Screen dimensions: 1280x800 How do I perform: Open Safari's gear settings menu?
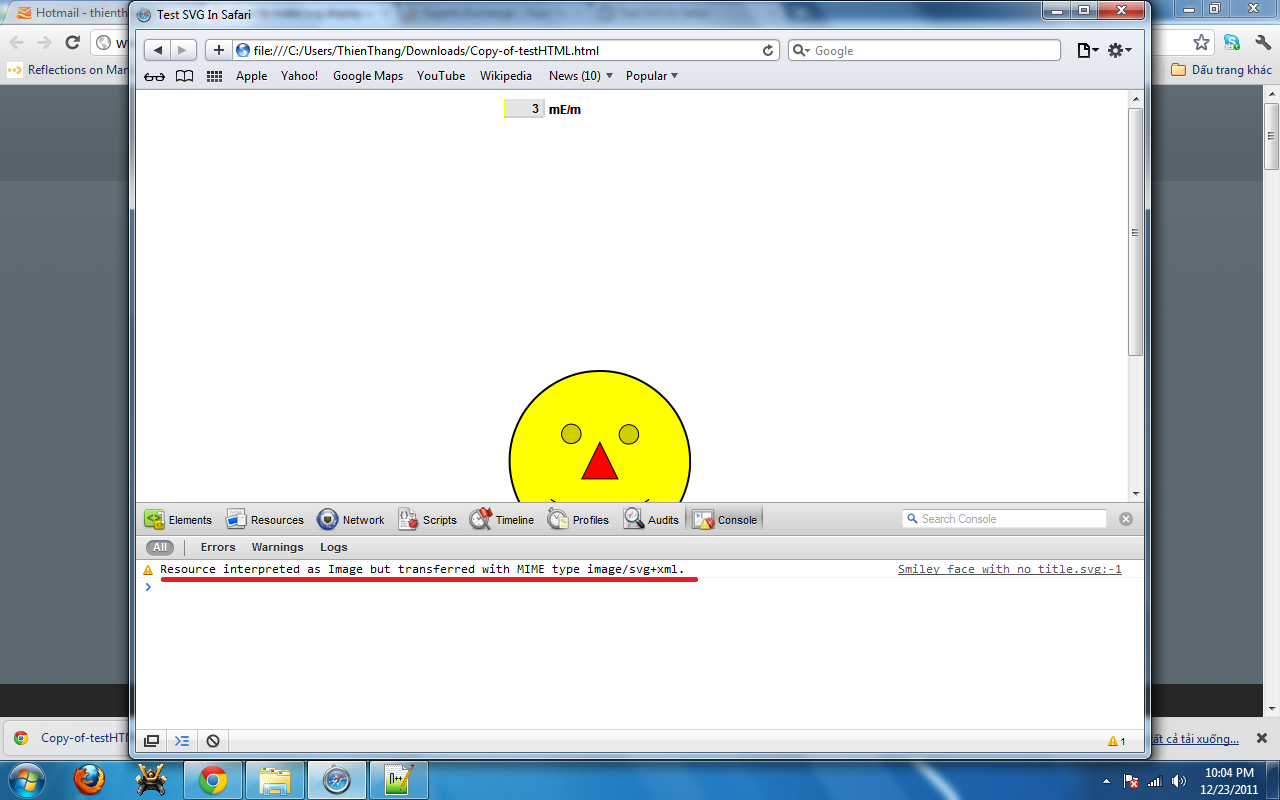point(1120,50)
